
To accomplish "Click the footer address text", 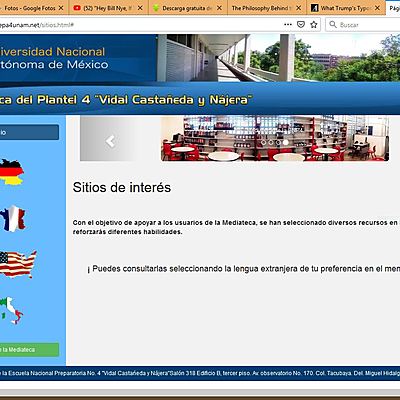I will click(x=200, y=373).
